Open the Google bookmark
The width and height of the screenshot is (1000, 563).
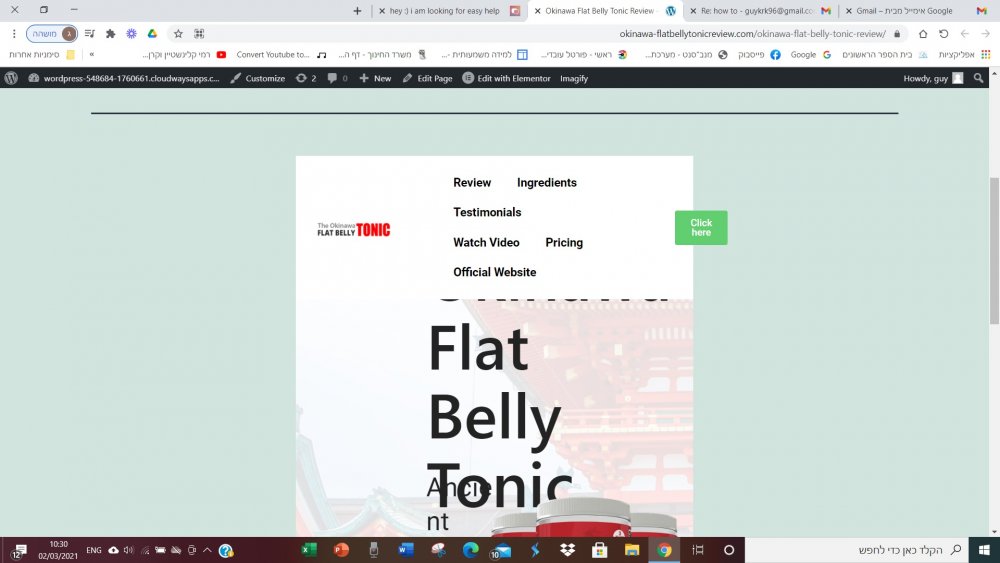pyautogui.click(x=810, y=55)
